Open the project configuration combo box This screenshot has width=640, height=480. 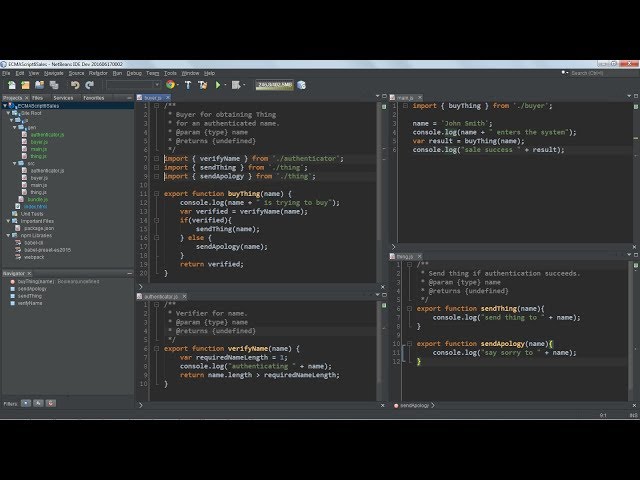(x=133, y=85)
